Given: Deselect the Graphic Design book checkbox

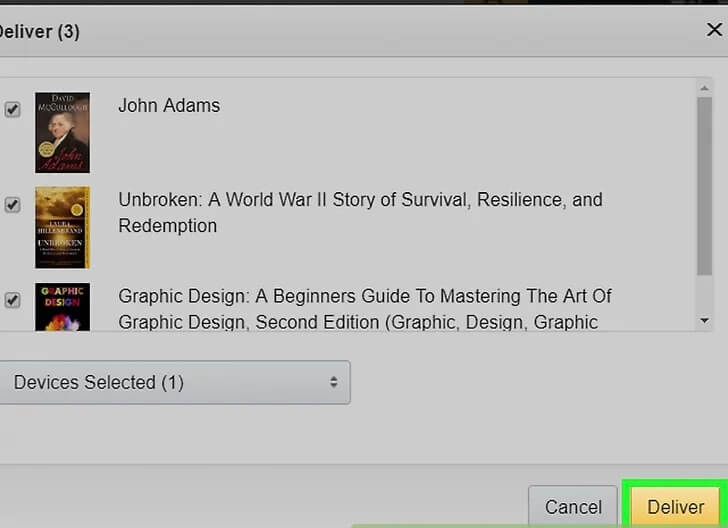Looking at the screenshot, I should pos(12,300).
